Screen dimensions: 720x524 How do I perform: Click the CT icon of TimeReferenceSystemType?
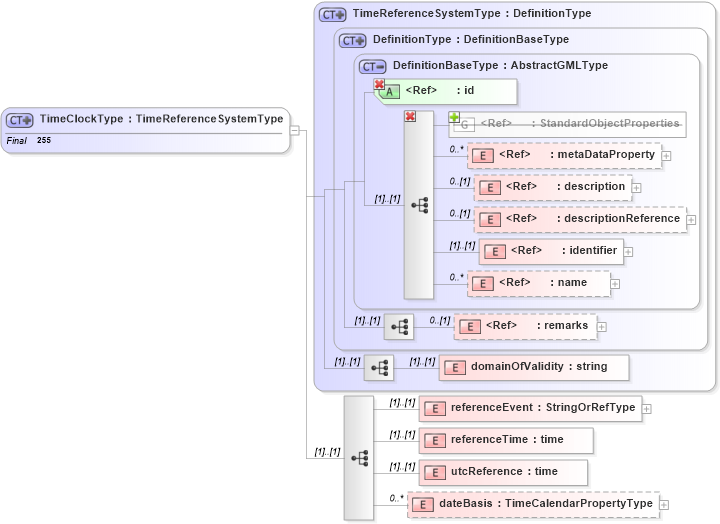coord(332,15)
